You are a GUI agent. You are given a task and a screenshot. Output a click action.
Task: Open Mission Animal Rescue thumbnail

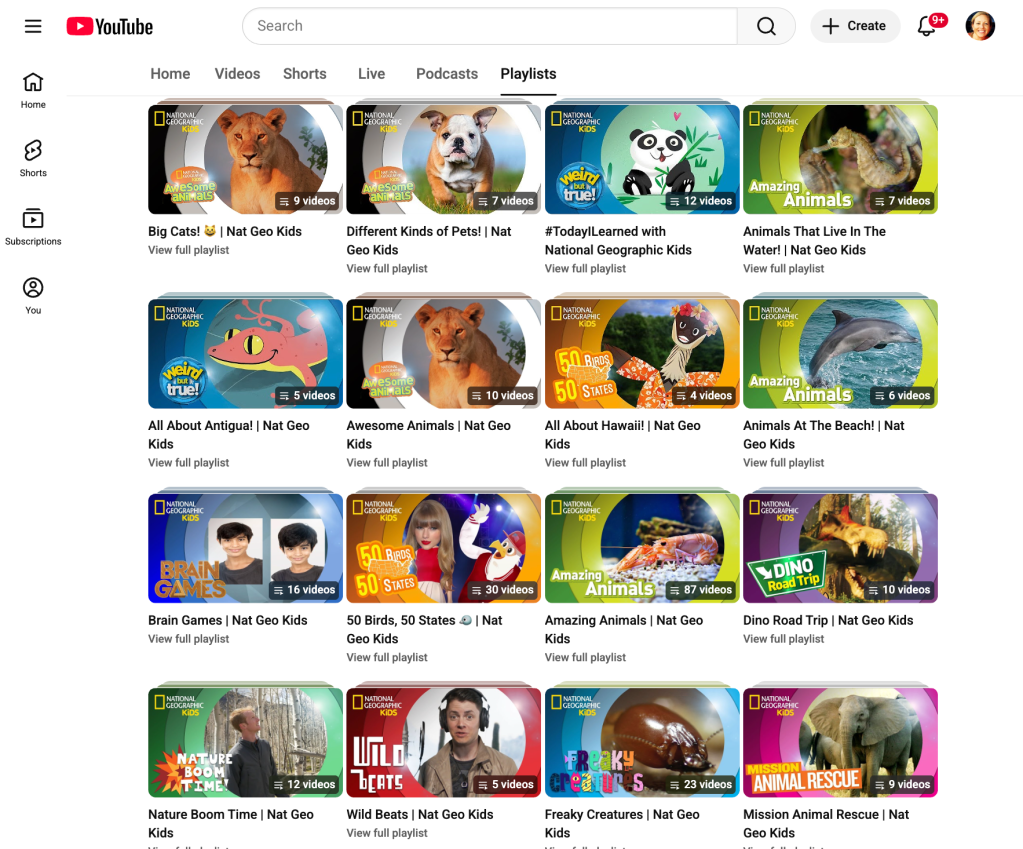click(x=840, y=742)
